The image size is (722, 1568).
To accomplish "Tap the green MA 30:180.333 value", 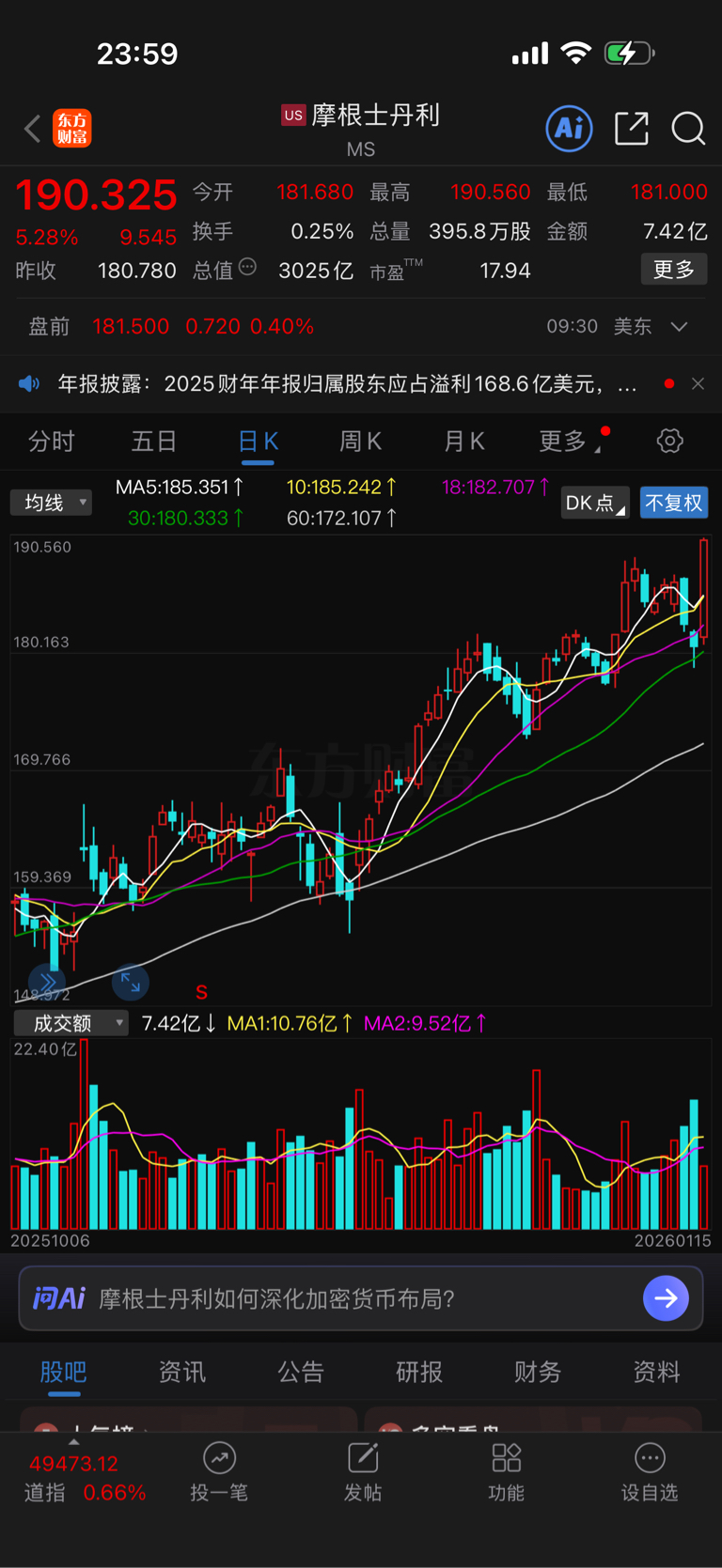I will click(x=186, y=518).
